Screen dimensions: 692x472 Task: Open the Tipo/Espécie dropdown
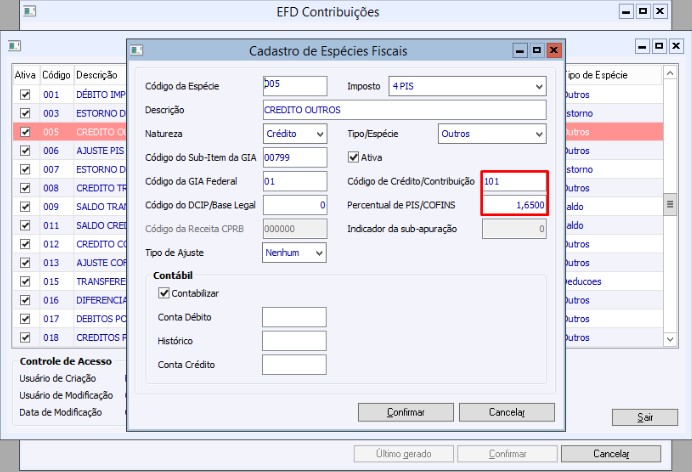[539, 134]
